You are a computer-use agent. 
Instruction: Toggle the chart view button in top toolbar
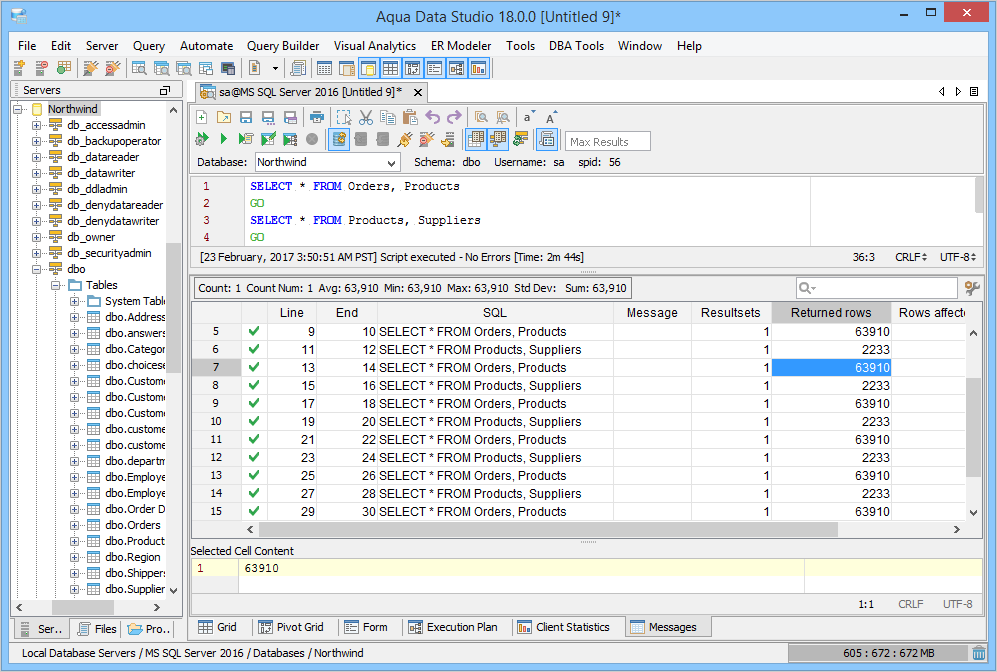tap(478, 68)
